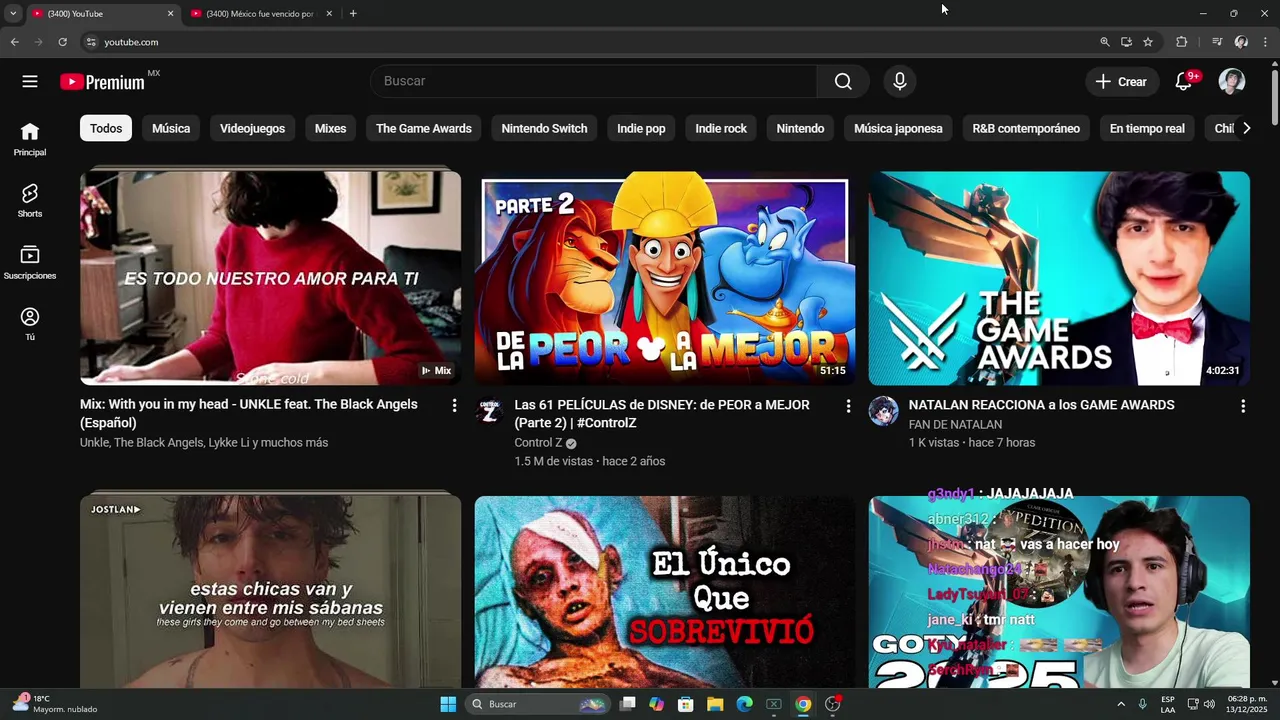Open more options for NATALAN GAME AWARDS video
Screen dimensions: 1280x720
pos(1243,406)
